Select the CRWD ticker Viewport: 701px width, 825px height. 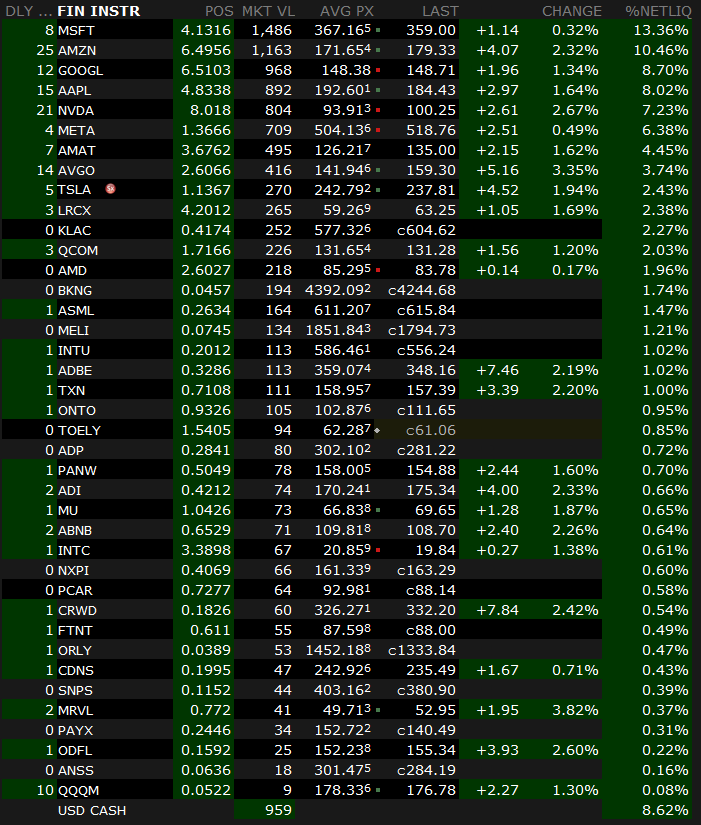coord(77,610)
